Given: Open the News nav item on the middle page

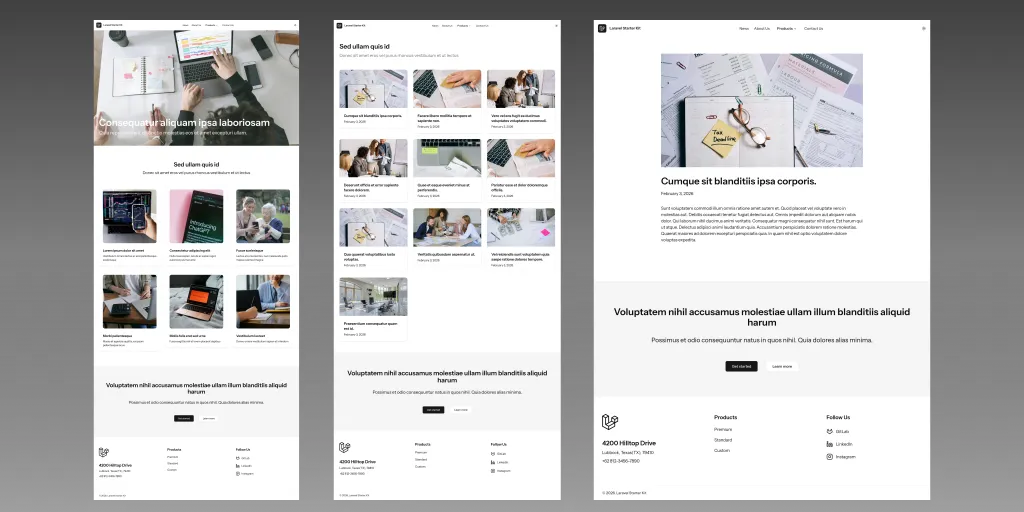Looking at the screenshot, I should [435, 25].
